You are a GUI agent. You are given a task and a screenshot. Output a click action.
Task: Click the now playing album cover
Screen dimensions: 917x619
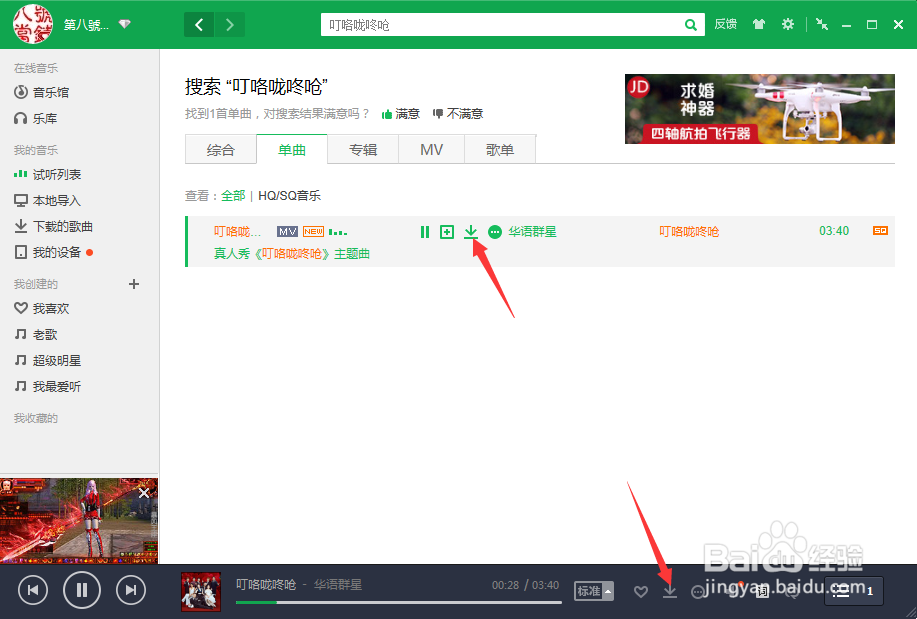point(201,592)
